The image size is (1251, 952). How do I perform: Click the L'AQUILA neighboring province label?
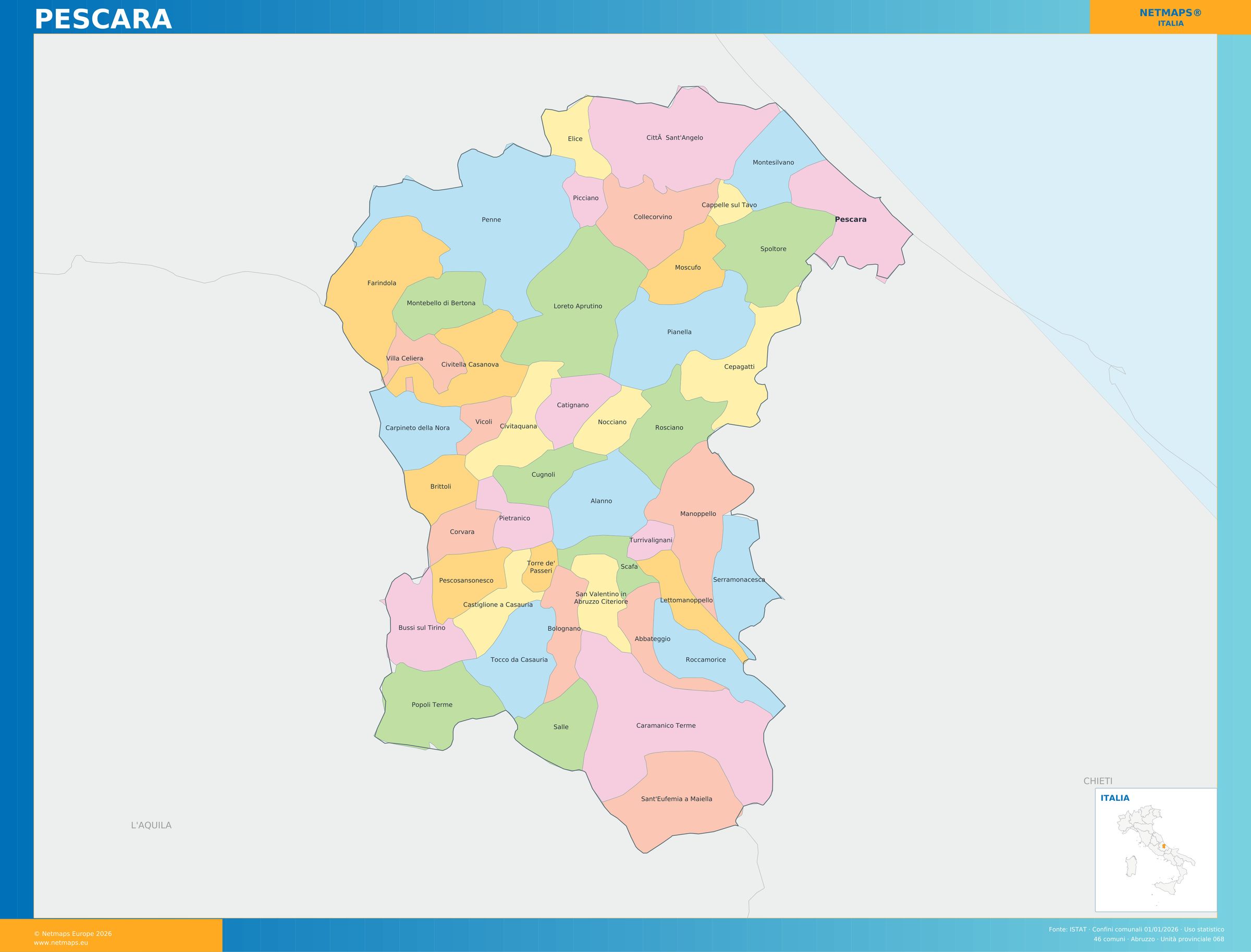point(151,825)
